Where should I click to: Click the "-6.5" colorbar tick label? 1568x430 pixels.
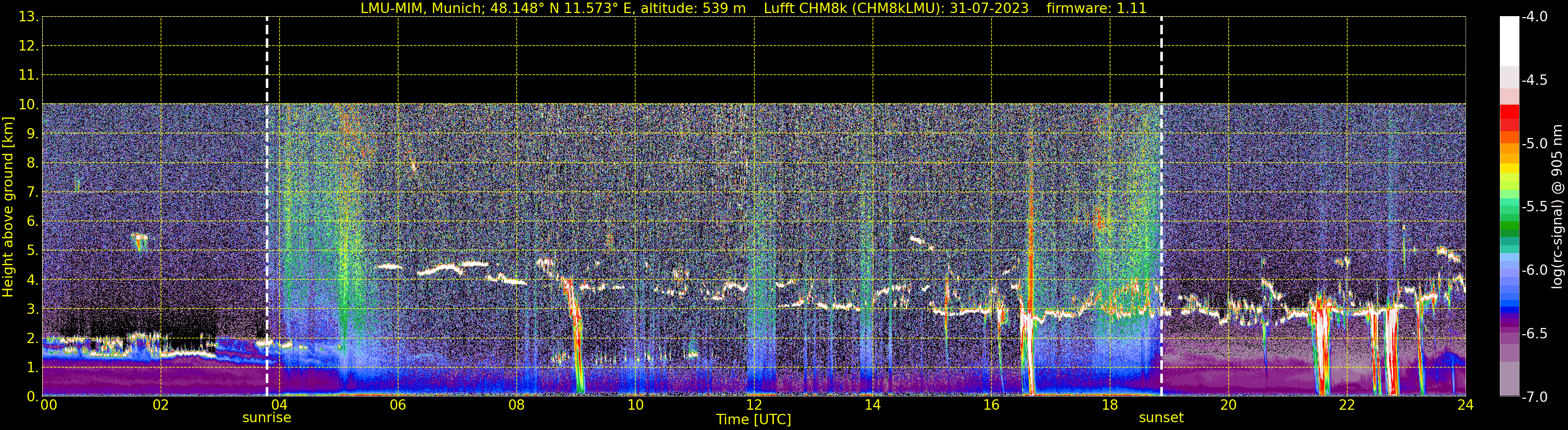tap(1534, 334)
